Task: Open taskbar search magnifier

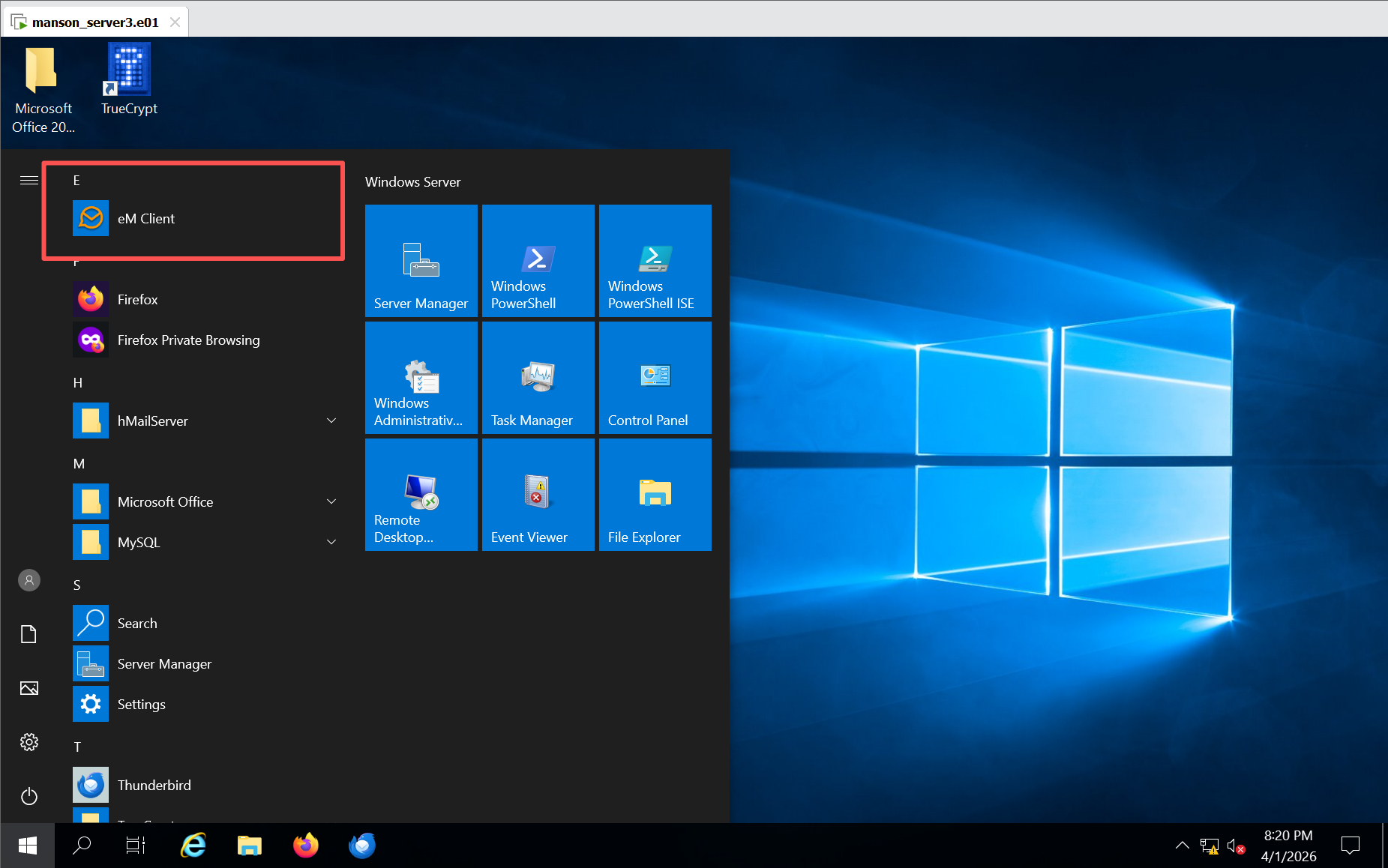Action: coord(82,846)
